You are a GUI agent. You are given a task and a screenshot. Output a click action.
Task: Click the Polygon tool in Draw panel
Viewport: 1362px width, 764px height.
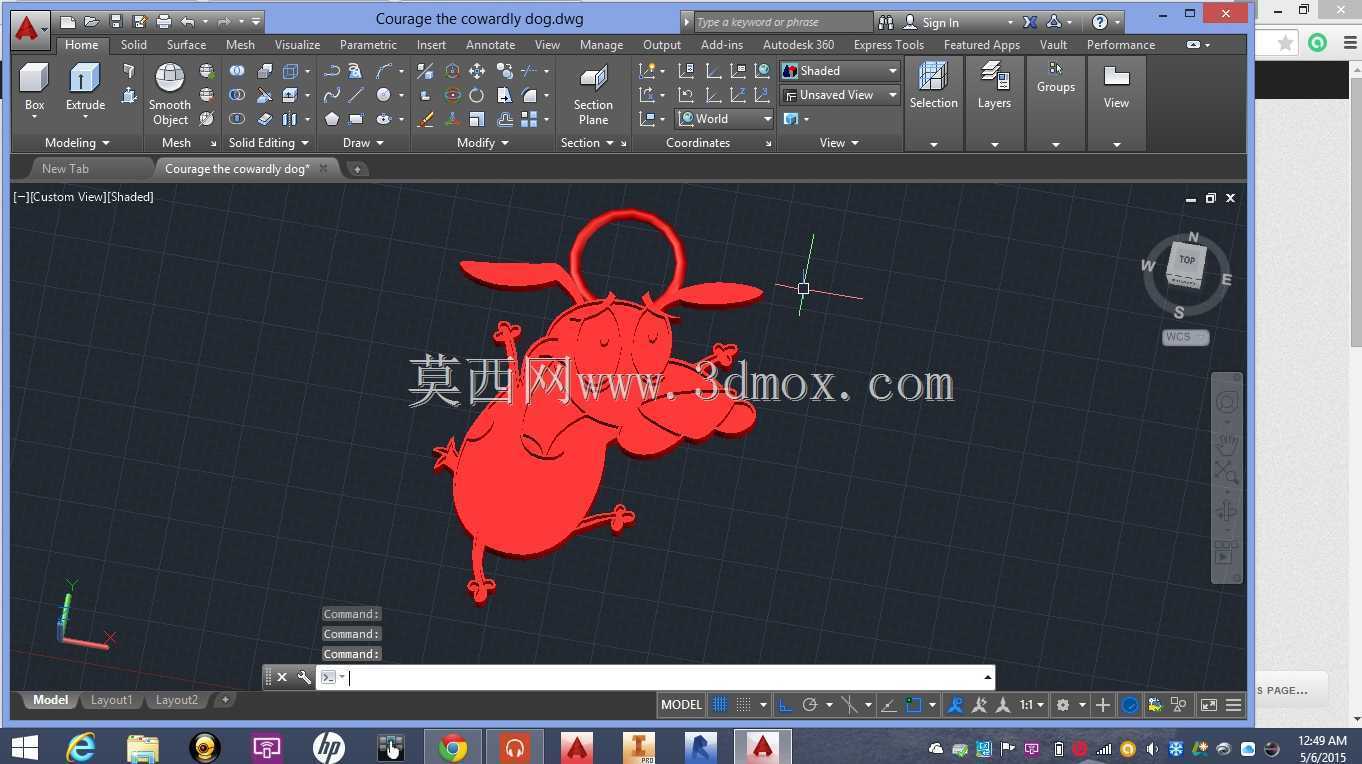pyautogui.click(x=331, y=119)
